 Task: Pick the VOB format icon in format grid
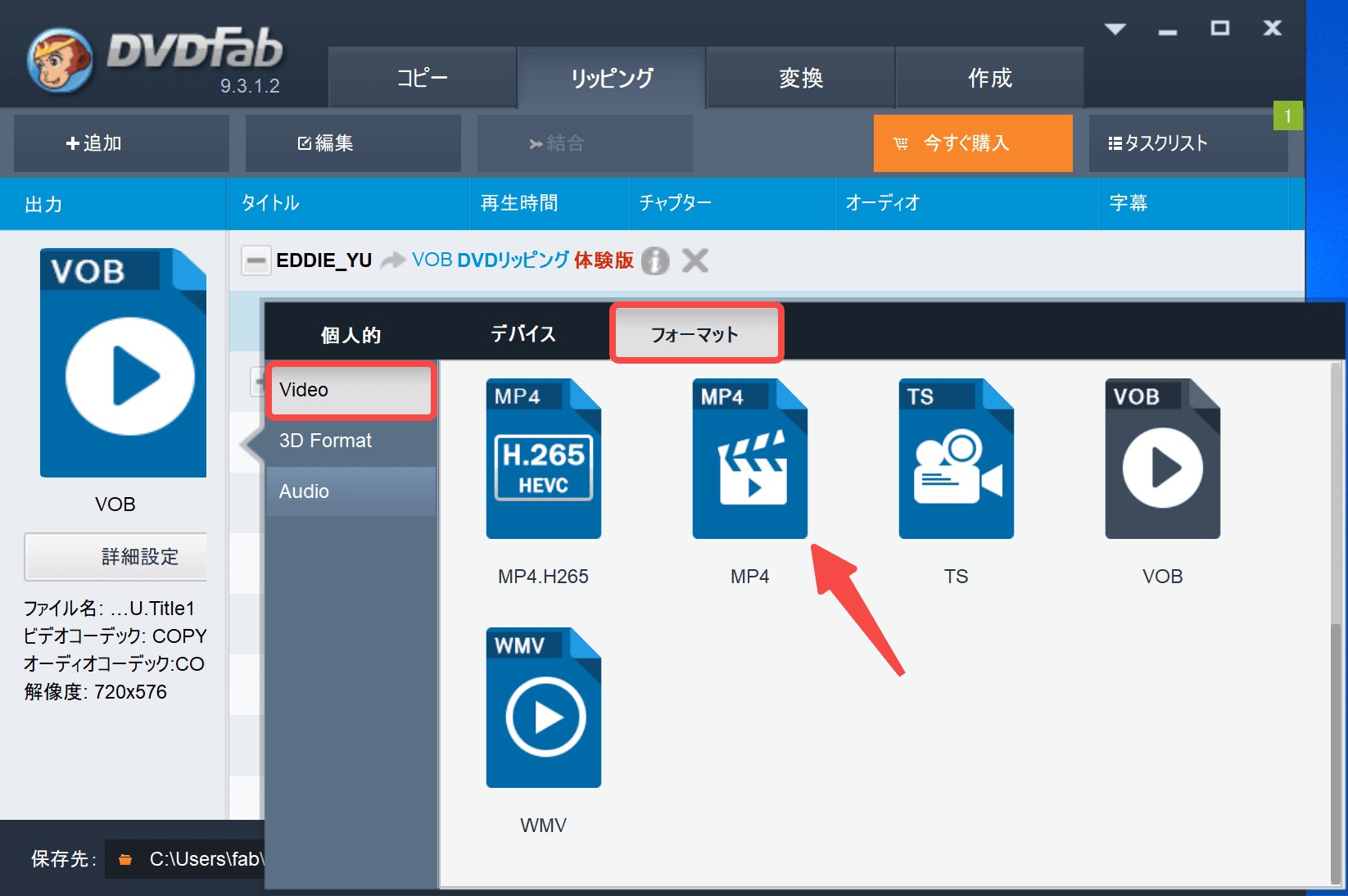coord(1163,459)
